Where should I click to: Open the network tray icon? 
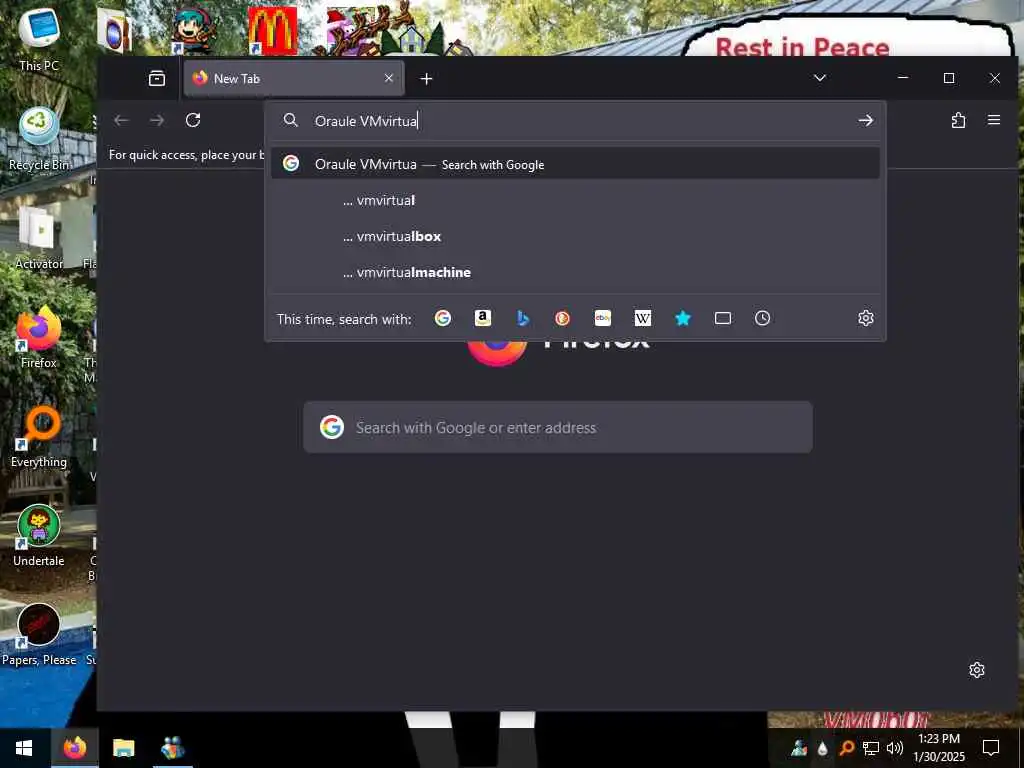click(871, 748)
